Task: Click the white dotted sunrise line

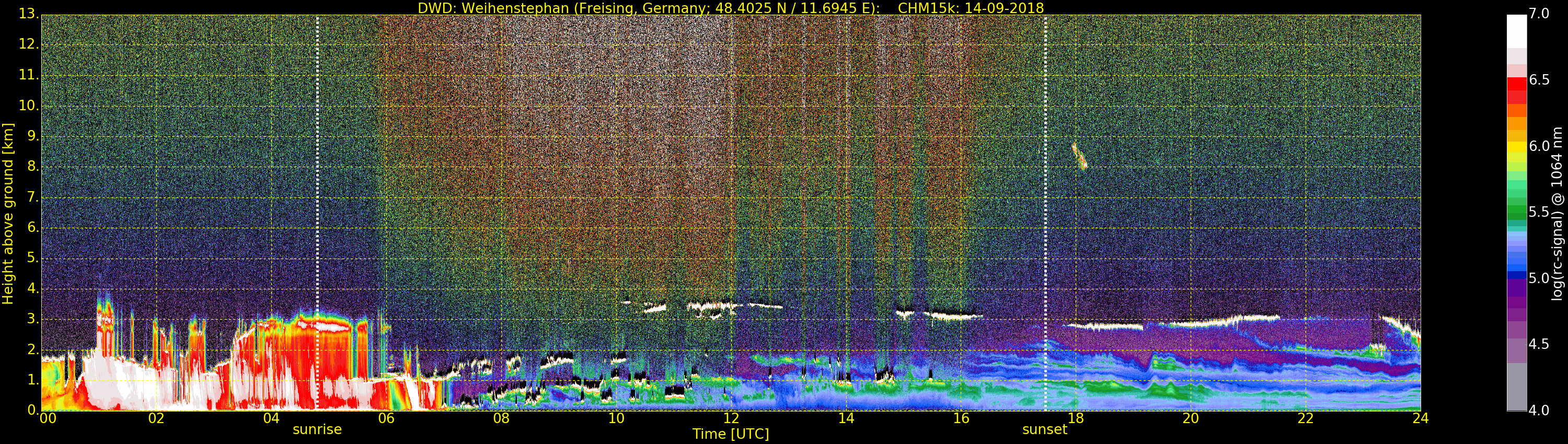Action: 317,213
